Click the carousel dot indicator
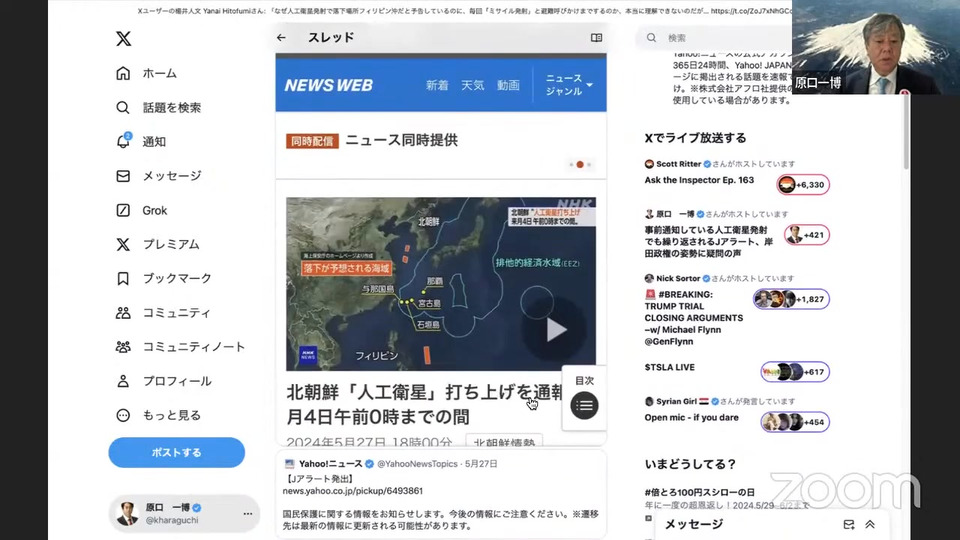The height and width of the screenshot is (540, 960). (580, 165)
